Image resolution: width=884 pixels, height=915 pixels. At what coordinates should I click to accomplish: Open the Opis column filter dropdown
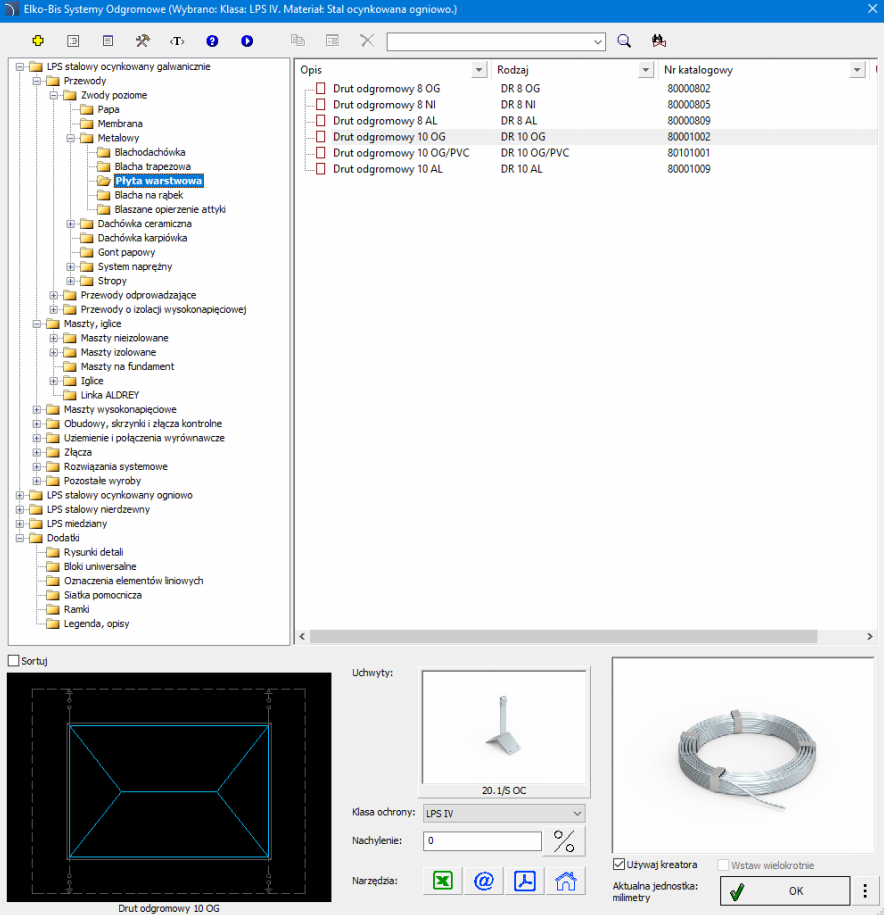pos(478,70)
